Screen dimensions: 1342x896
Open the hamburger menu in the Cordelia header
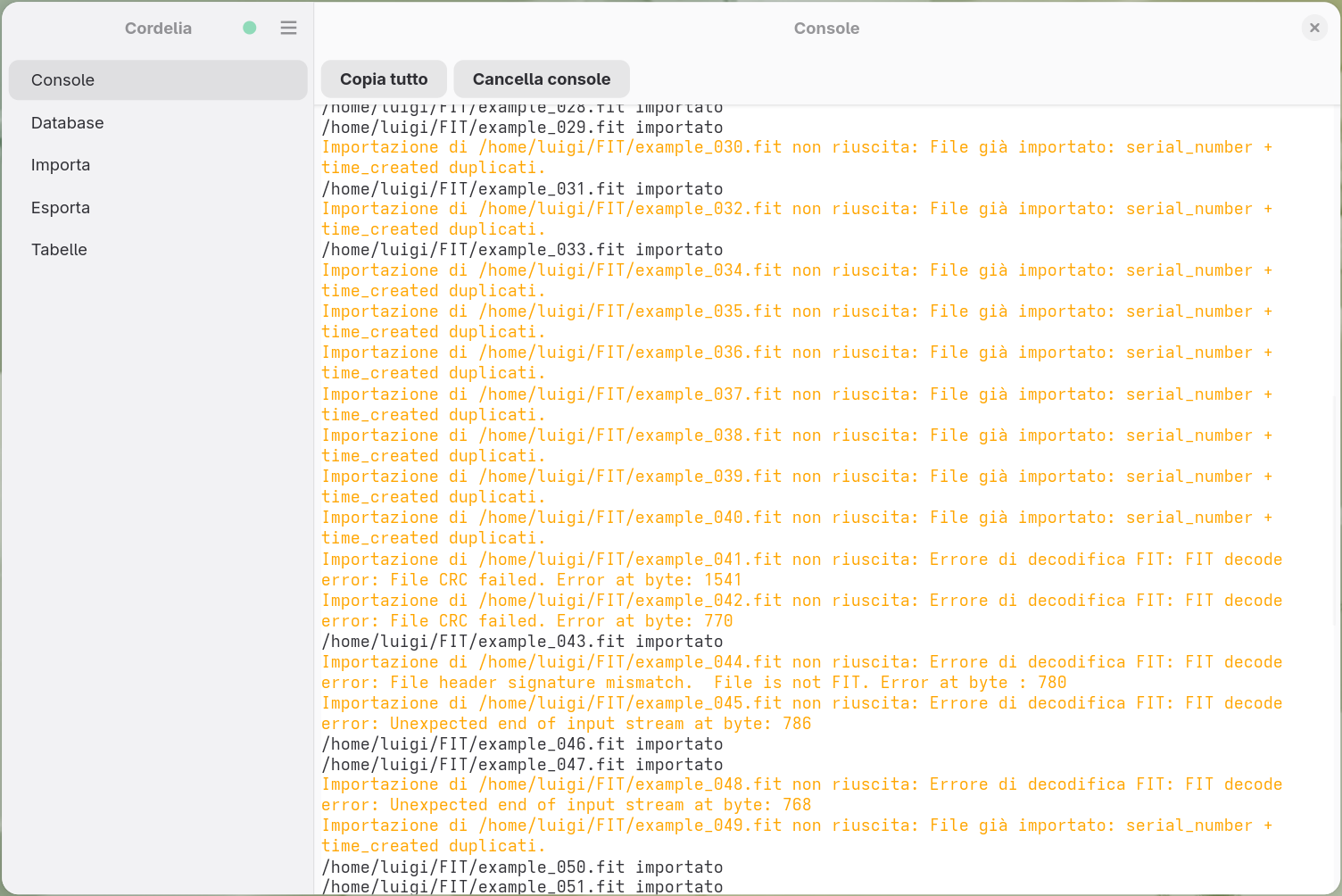tap(288, 28)
